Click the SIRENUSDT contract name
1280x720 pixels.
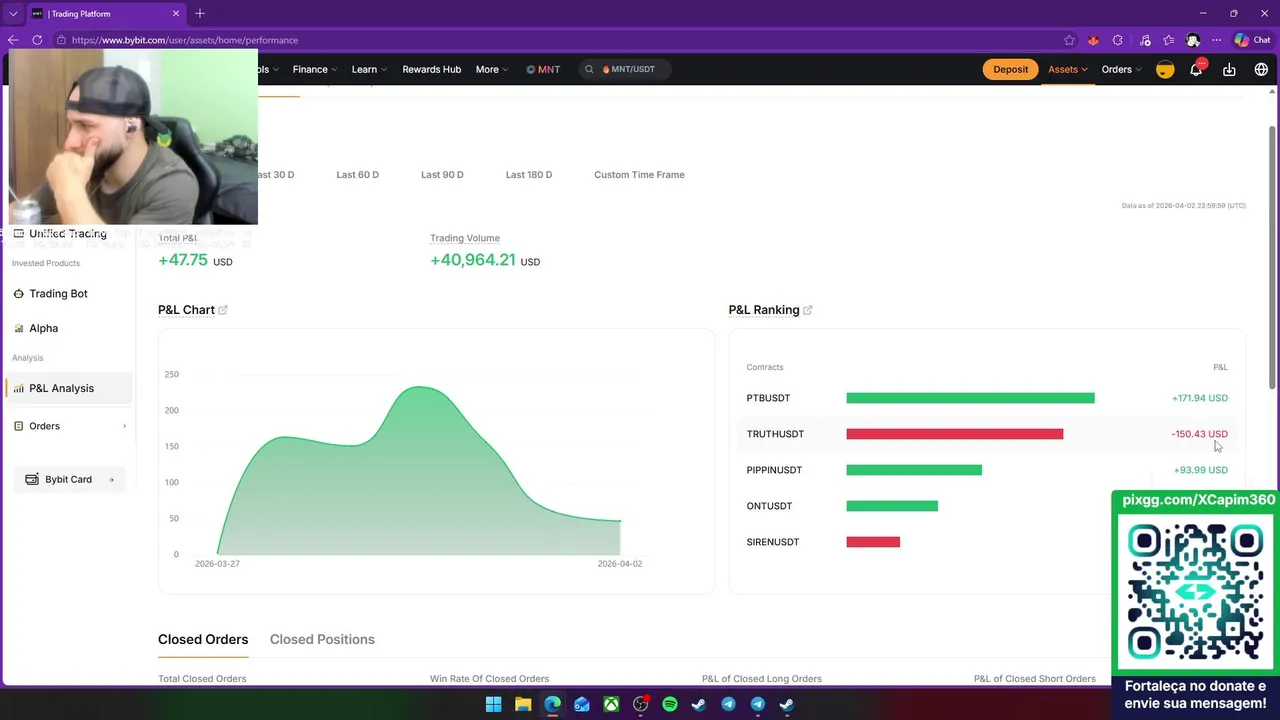click(773, 542)
